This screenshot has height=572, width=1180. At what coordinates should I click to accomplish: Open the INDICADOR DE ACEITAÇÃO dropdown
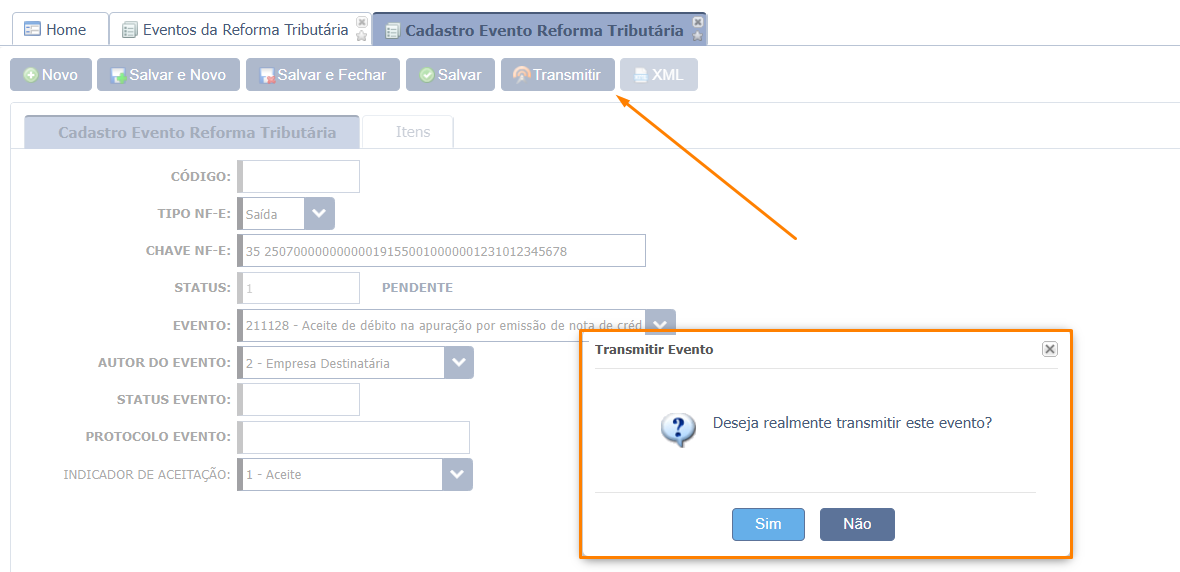click(458, 474)
